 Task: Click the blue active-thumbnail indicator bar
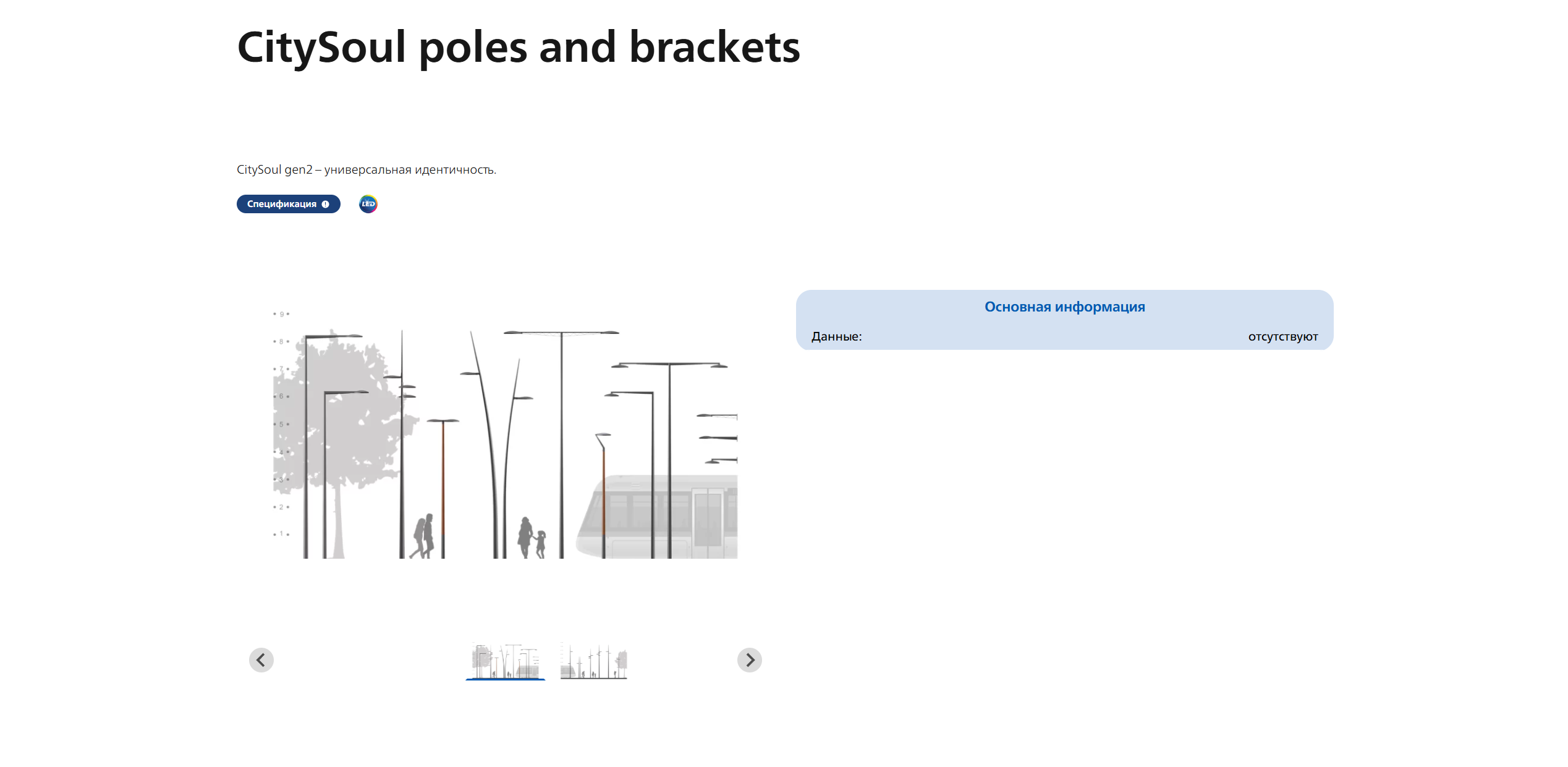506,679
